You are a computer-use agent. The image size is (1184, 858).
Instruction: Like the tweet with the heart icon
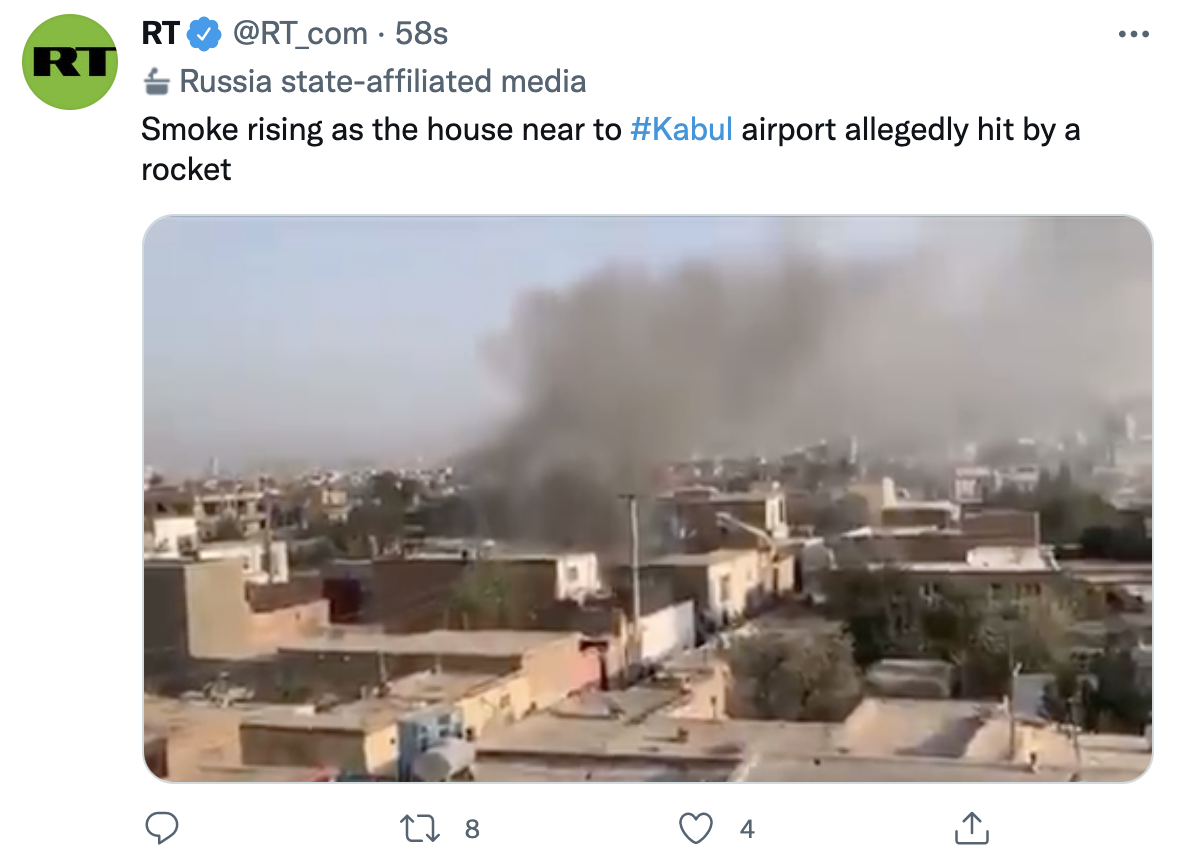tap(695, 829)
